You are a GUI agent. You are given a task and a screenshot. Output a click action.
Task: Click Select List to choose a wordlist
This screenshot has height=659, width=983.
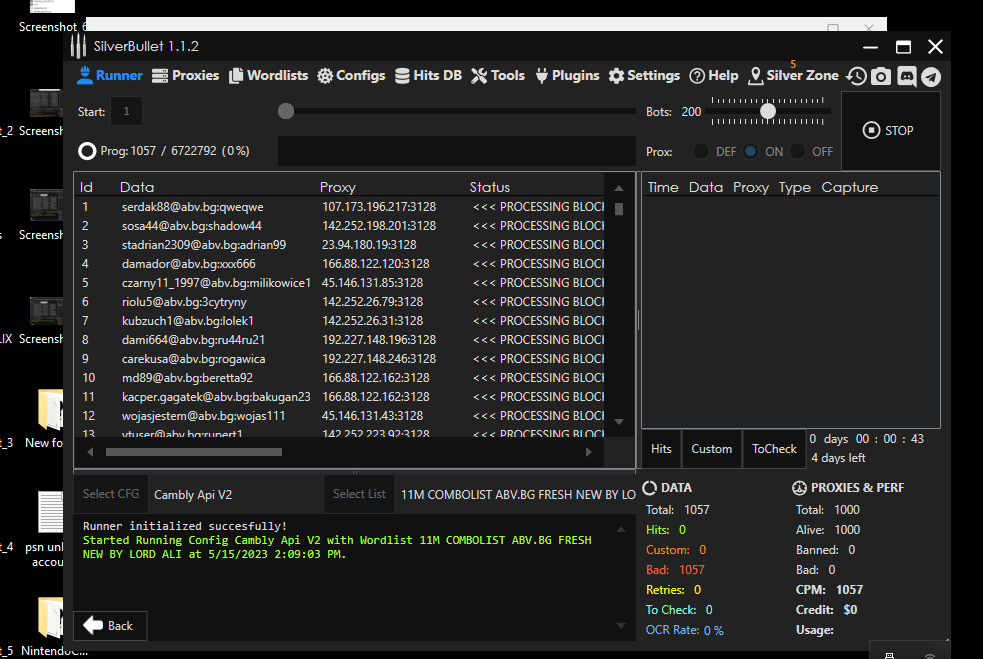pyautogui.click(x=359, y=494)
